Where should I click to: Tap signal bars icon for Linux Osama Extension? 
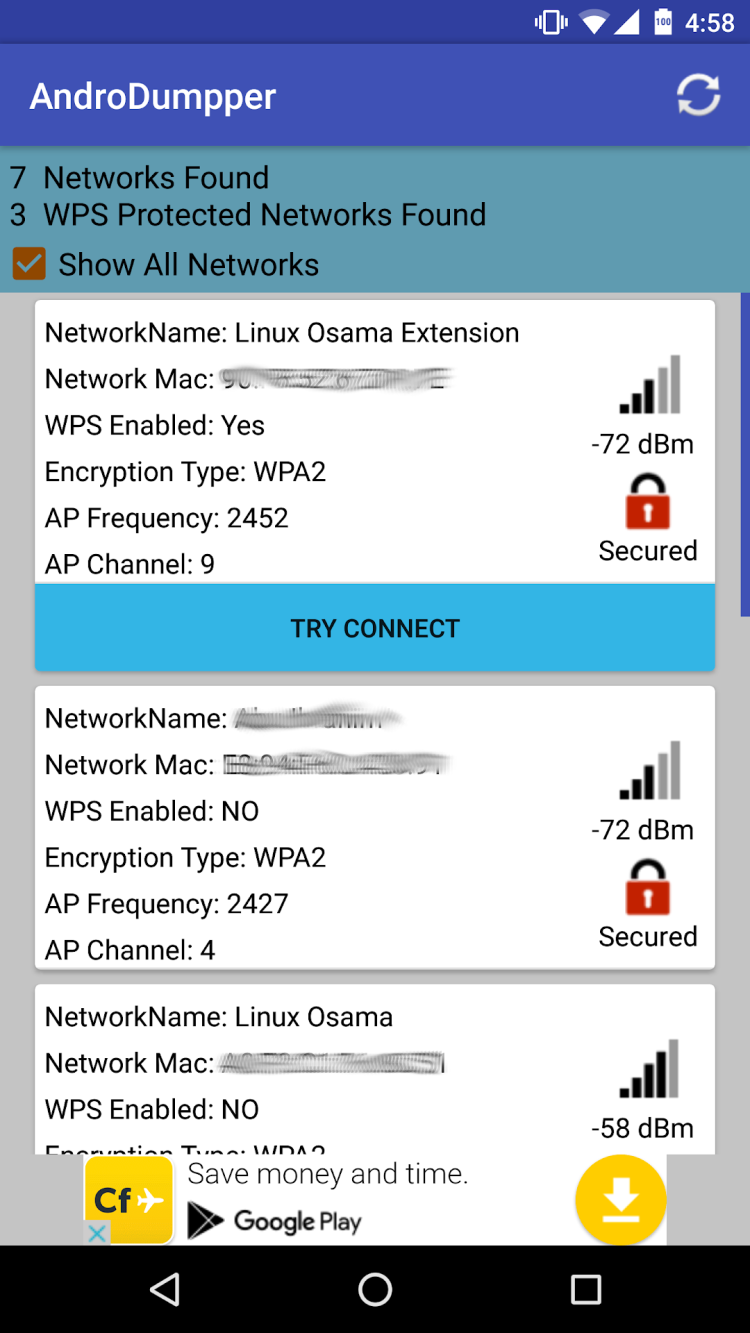(650, 385)
